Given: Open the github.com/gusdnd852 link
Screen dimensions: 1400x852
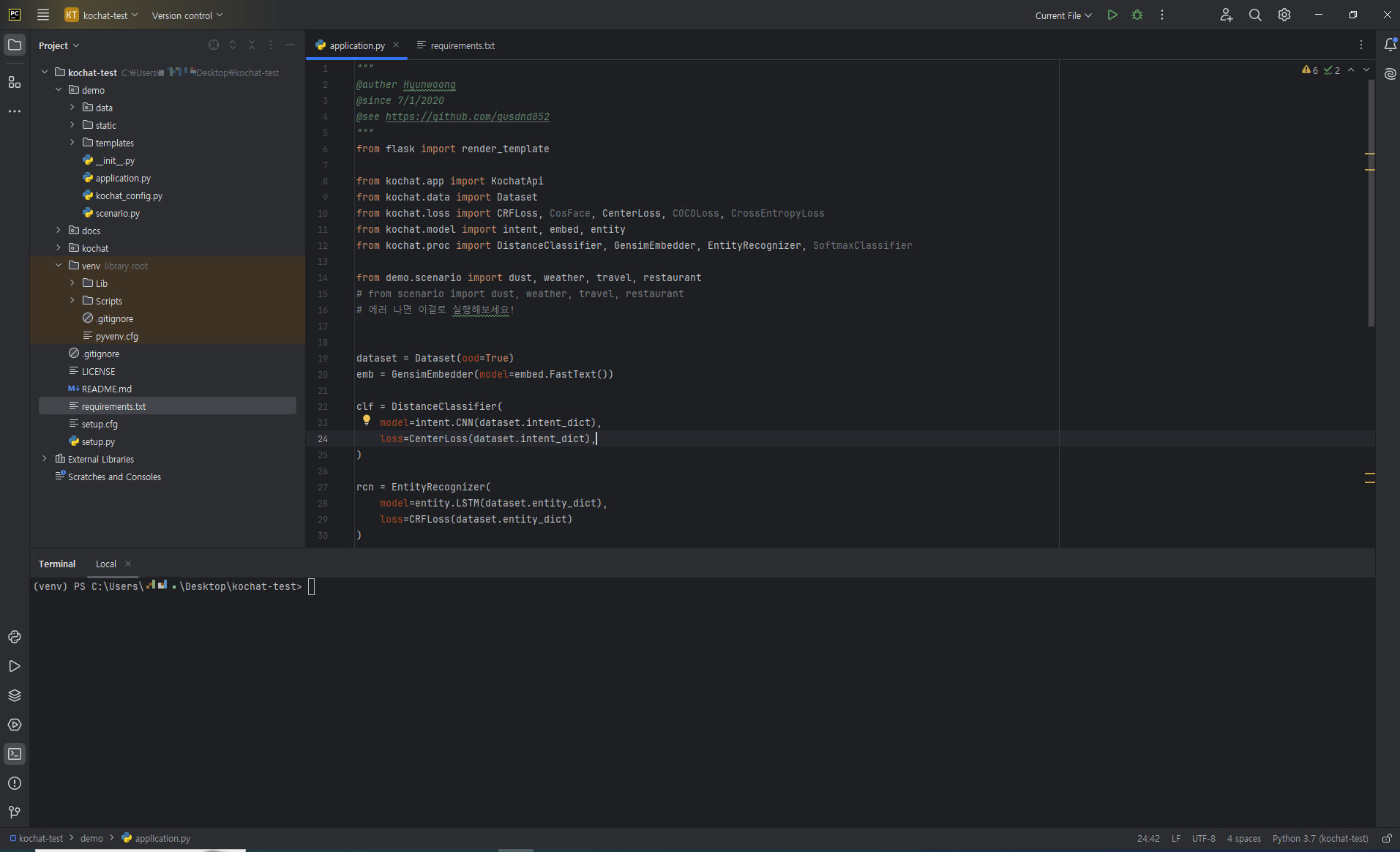Looking at the screenshot, I should [x=467, y=116].
